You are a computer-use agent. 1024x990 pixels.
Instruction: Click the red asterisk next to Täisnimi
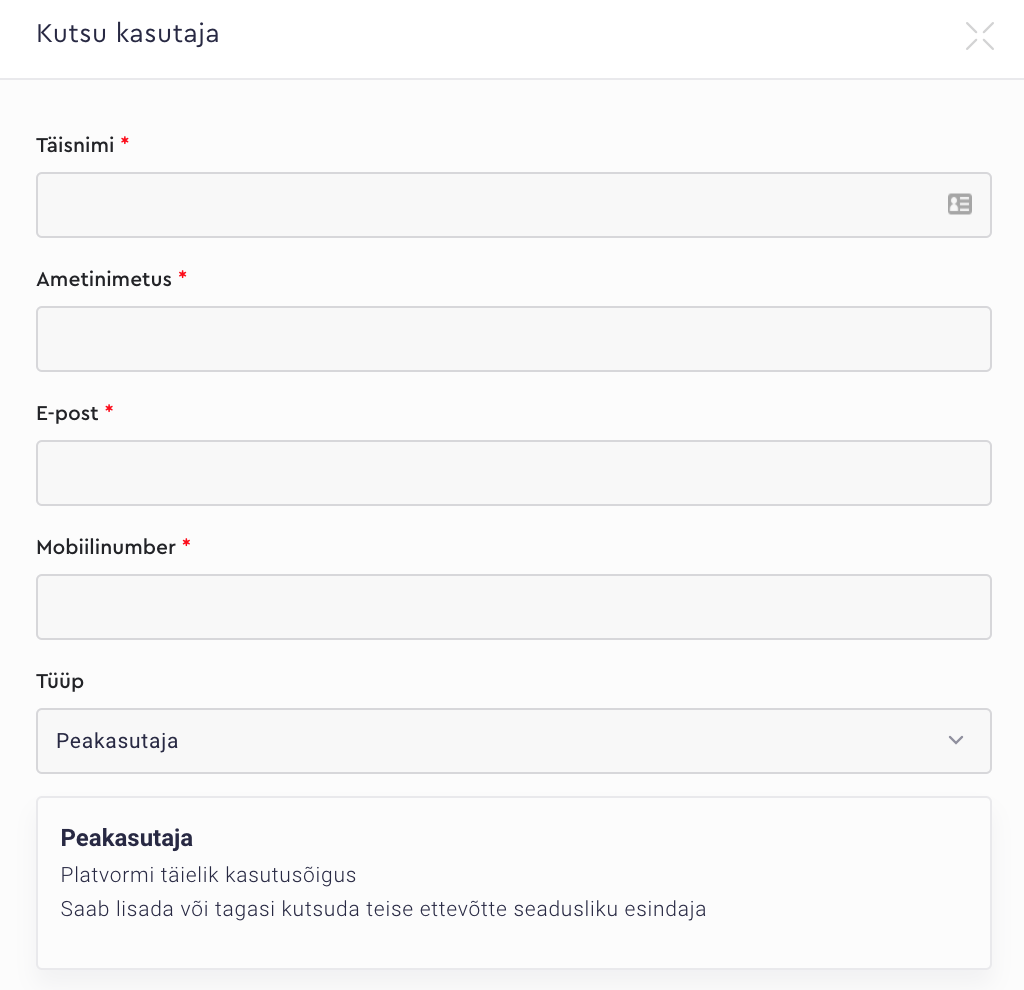[x=125, y=143]
